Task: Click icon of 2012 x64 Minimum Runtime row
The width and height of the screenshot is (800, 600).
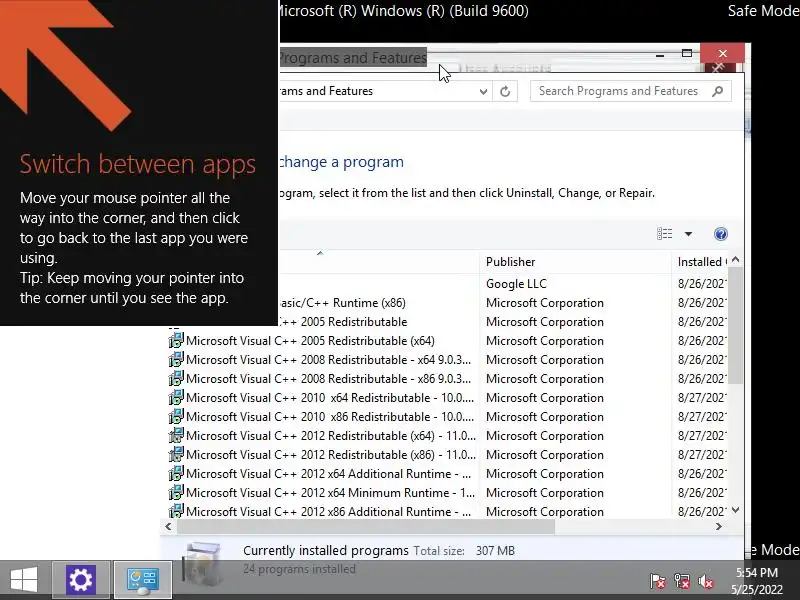Action: (x=176, y=492)
